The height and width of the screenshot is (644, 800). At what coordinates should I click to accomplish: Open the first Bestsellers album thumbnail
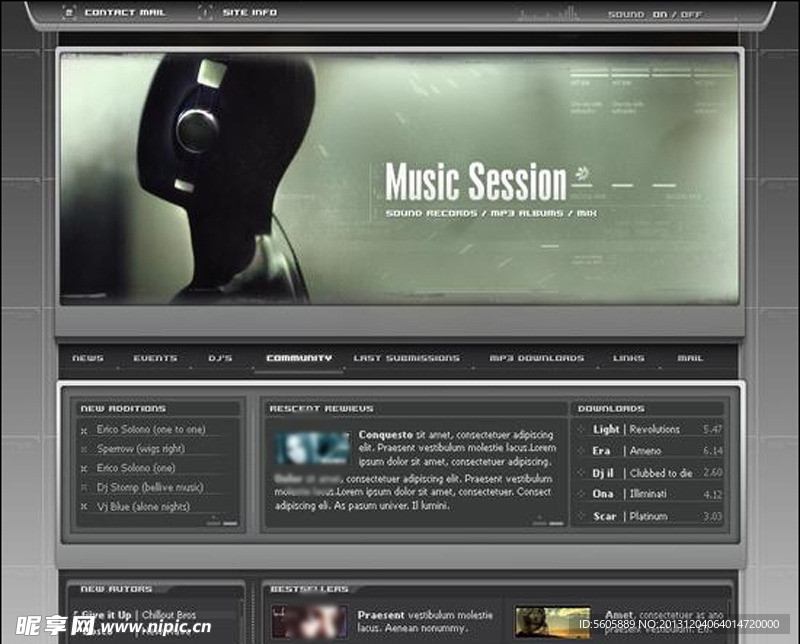pyautogui.click(x=310, y=622)
